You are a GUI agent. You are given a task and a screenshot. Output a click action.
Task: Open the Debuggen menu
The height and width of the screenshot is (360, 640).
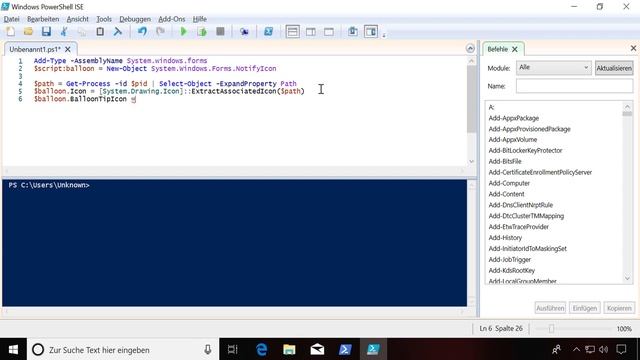point(135,19)
